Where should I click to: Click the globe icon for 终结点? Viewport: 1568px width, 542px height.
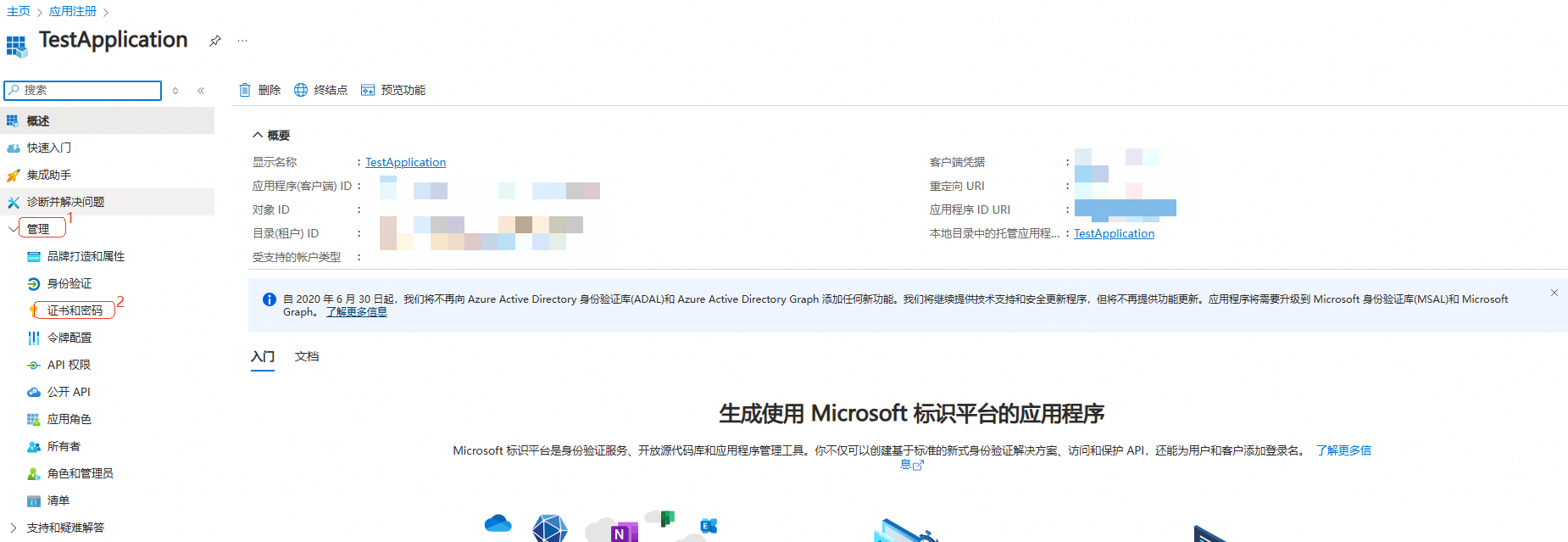[301, 90]
